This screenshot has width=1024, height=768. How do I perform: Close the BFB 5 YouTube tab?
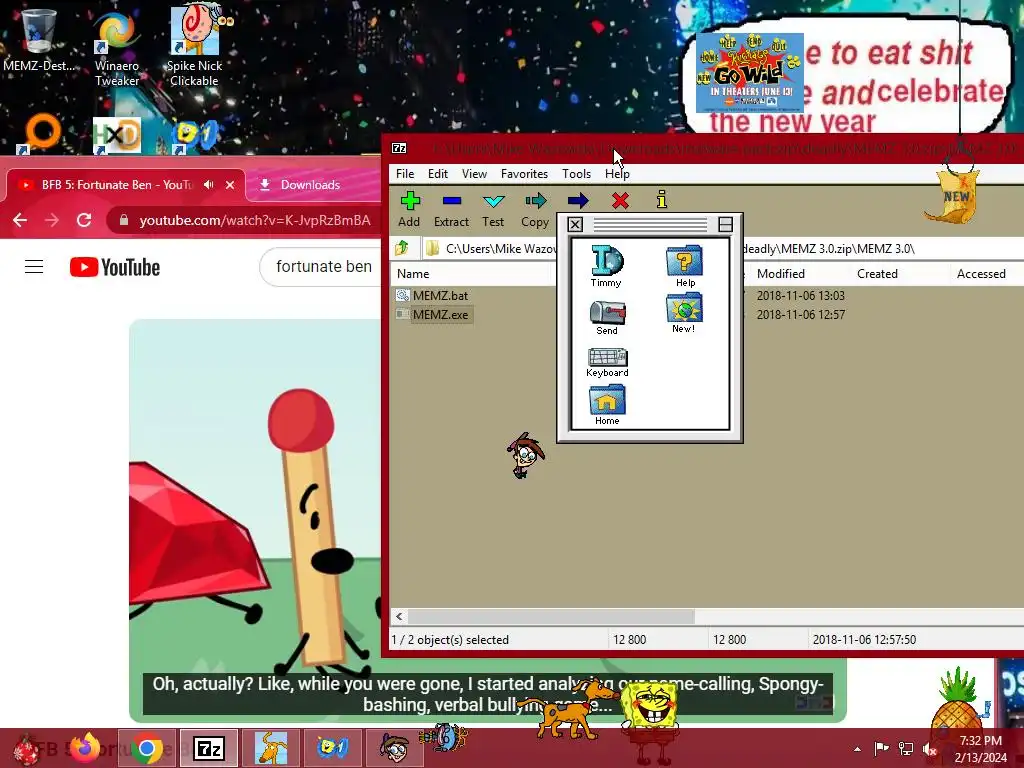[x=230, y=185]
